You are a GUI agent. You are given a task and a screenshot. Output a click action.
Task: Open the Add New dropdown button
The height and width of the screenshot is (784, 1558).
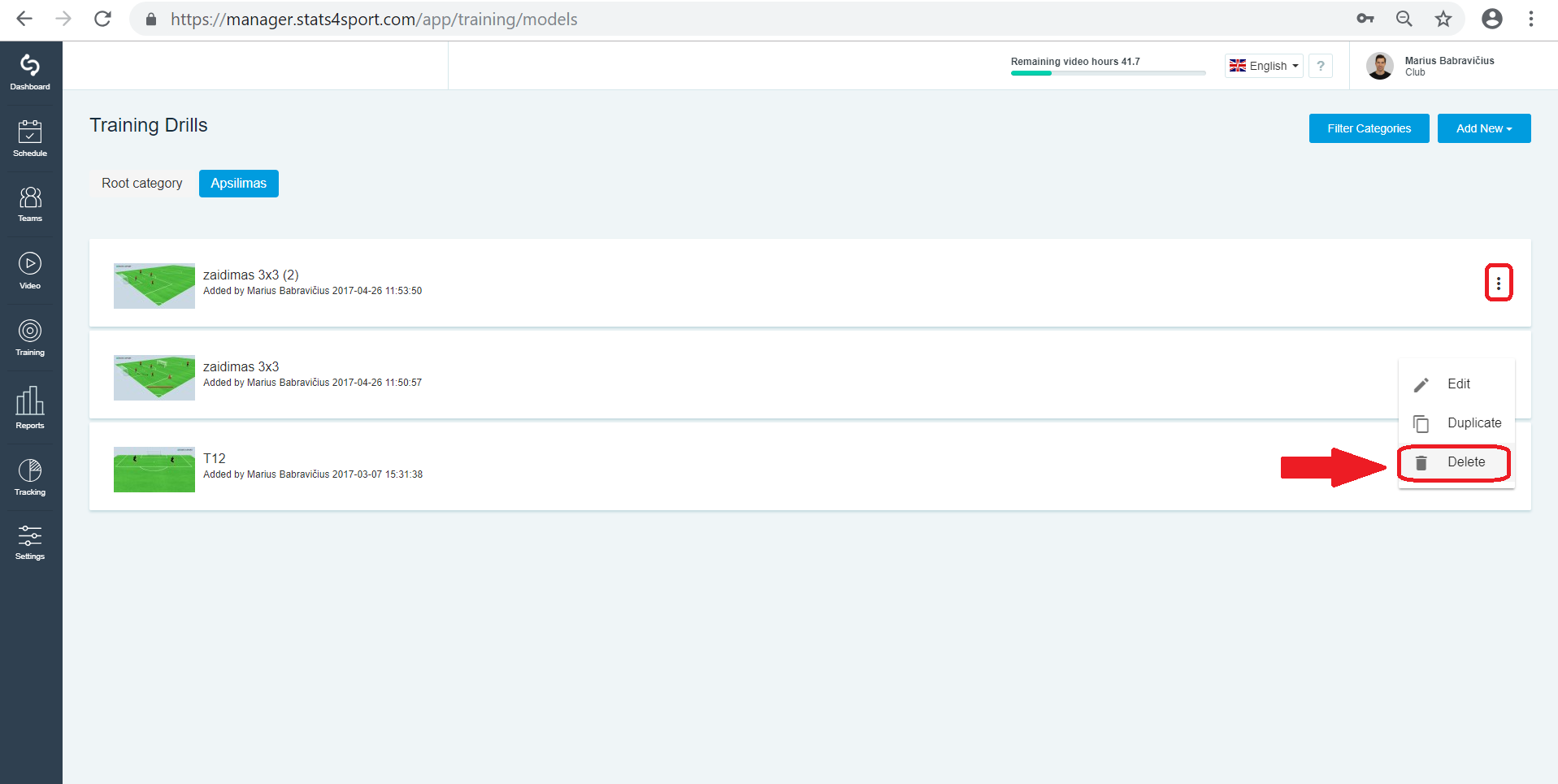click(1484, 128)
